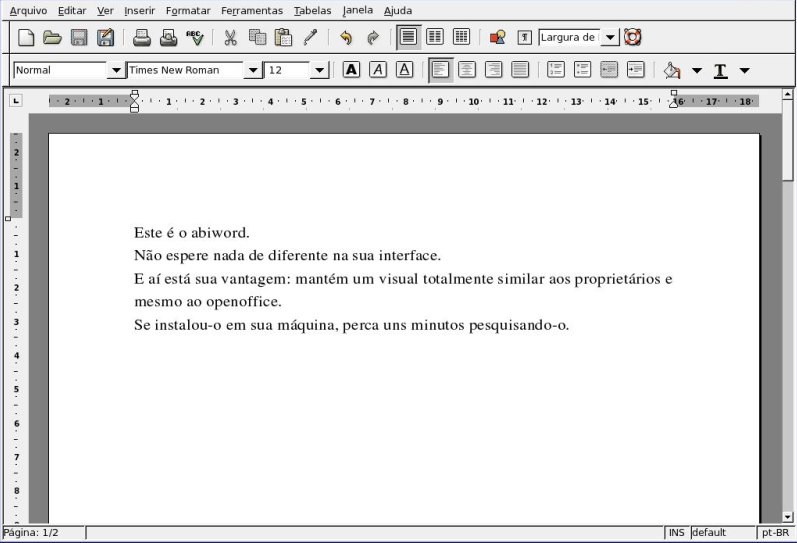Expand highlight color dropdown arrow
This screenshot has height=543, width=797.
point(697,70)
